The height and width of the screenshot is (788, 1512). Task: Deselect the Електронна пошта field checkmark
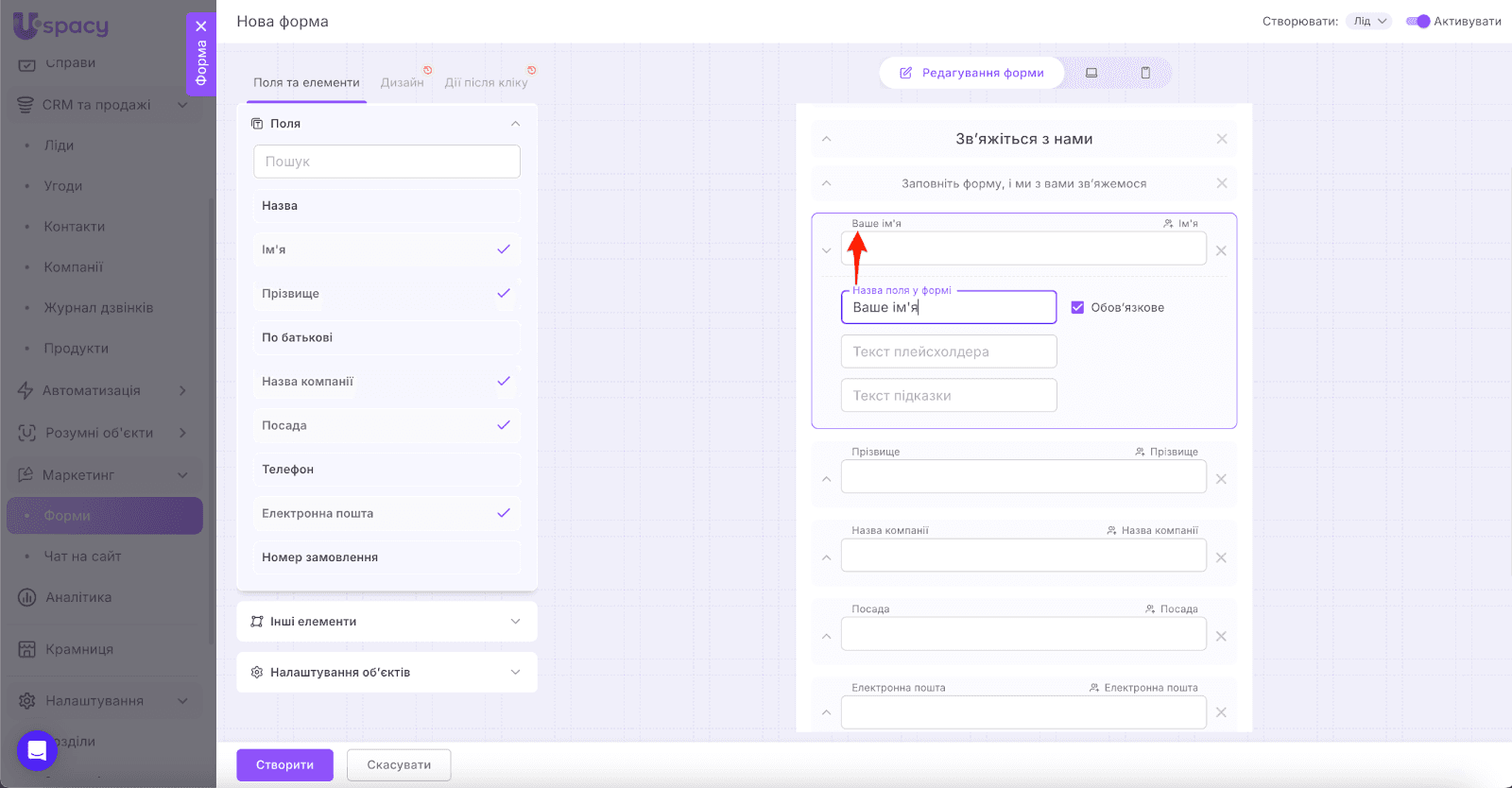pos(504,513)
